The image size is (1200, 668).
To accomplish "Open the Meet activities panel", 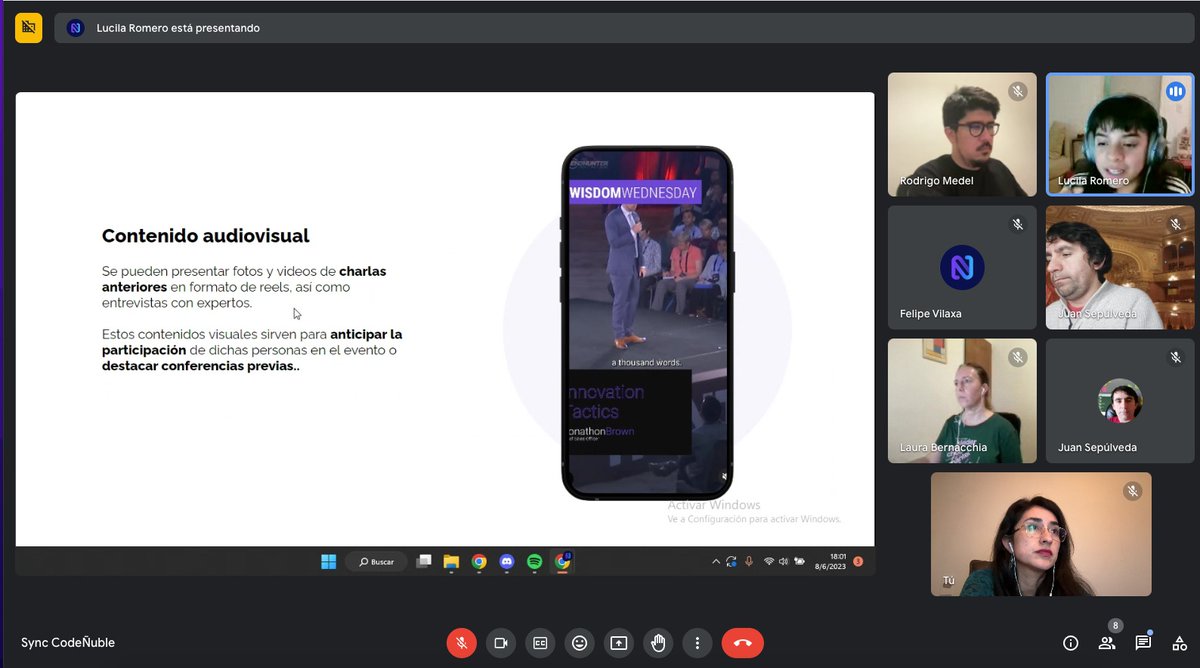I will point(1176,643).
